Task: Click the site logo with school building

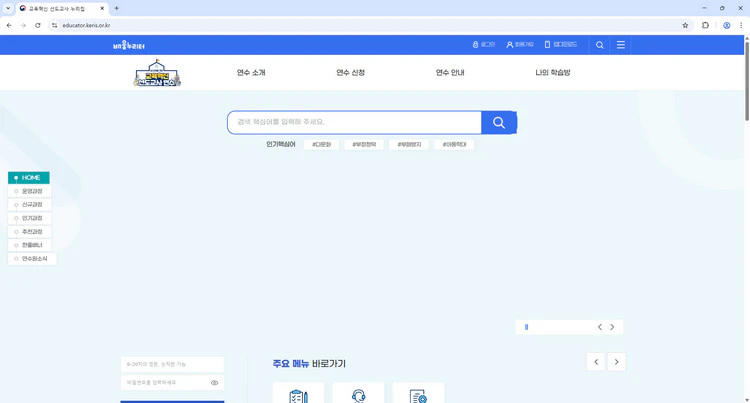Action: tap(157, 74)
